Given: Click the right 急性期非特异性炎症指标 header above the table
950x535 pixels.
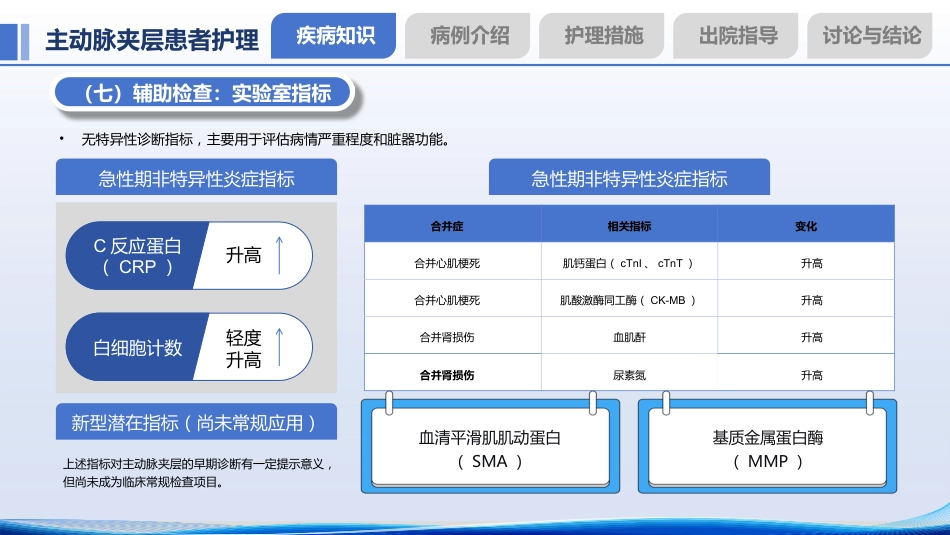Looking at the screenshot, I should pyautogui.click(x=629, y=178).
